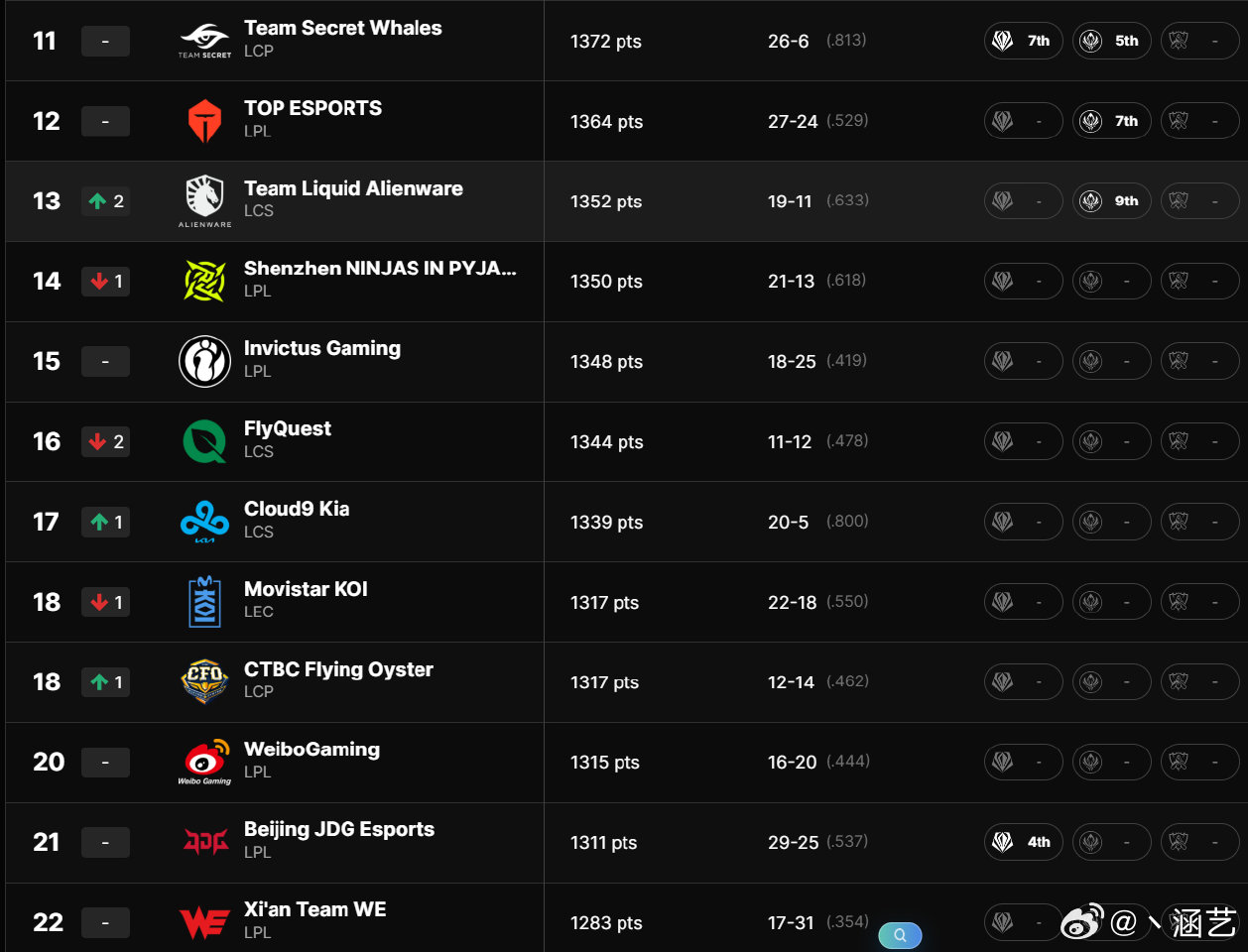The width and height of the screenshot is (1248, 952).
Task: Click the Movistar KOI logo
Action: (204, 602)
